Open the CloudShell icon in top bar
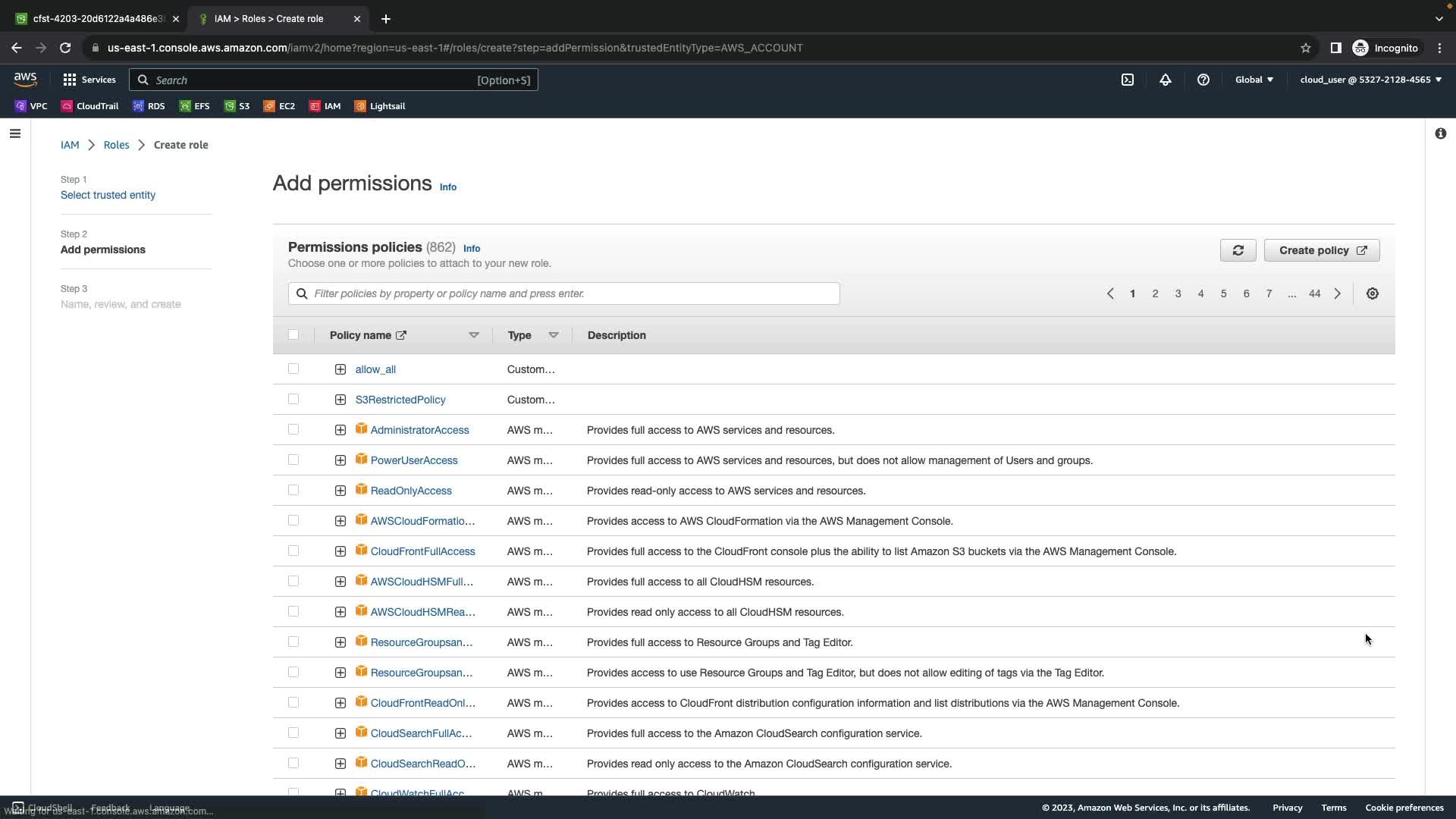1456x819 pixels. pos(1128,80)
